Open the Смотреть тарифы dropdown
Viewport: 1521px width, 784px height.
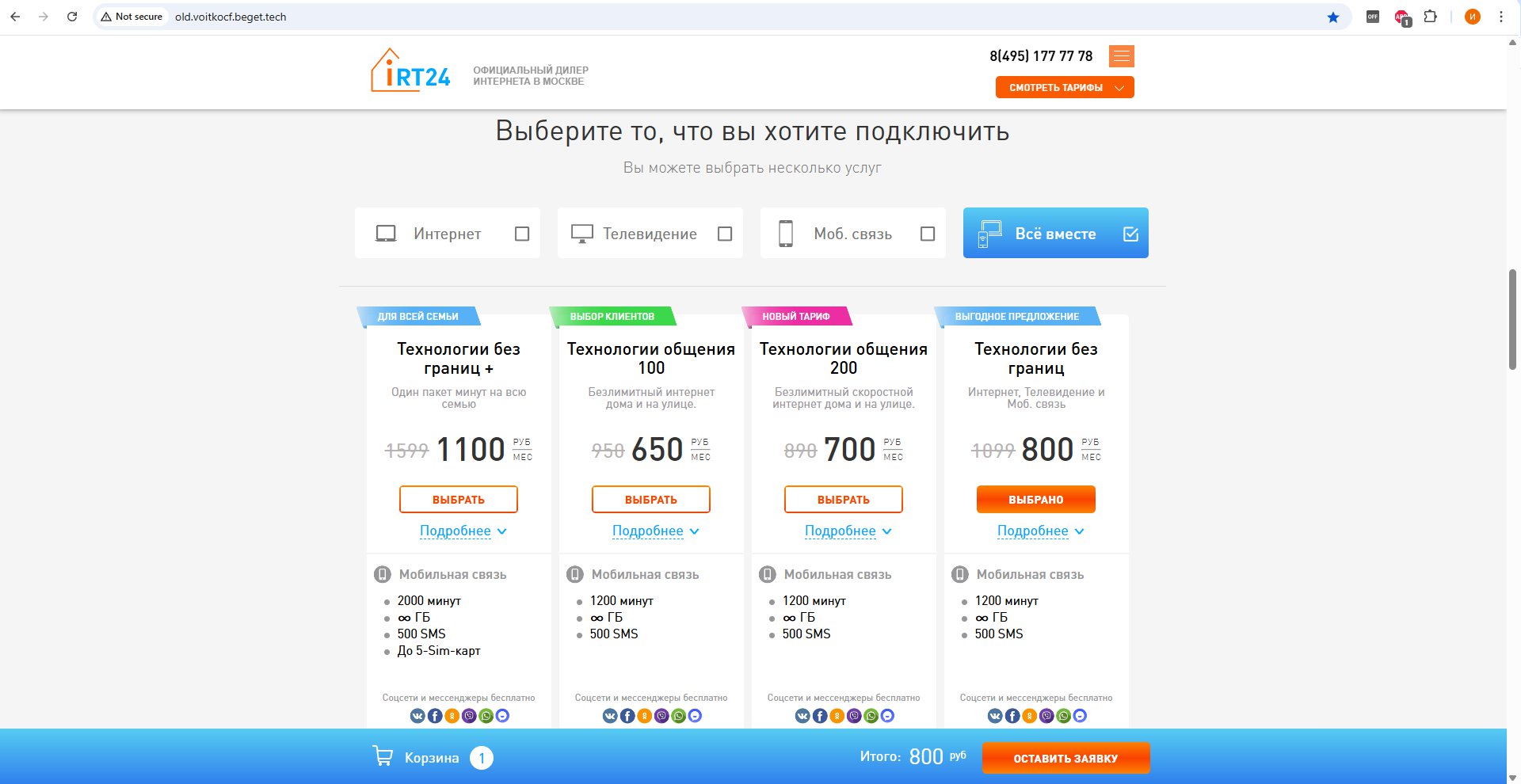[x=1065, y=87]
